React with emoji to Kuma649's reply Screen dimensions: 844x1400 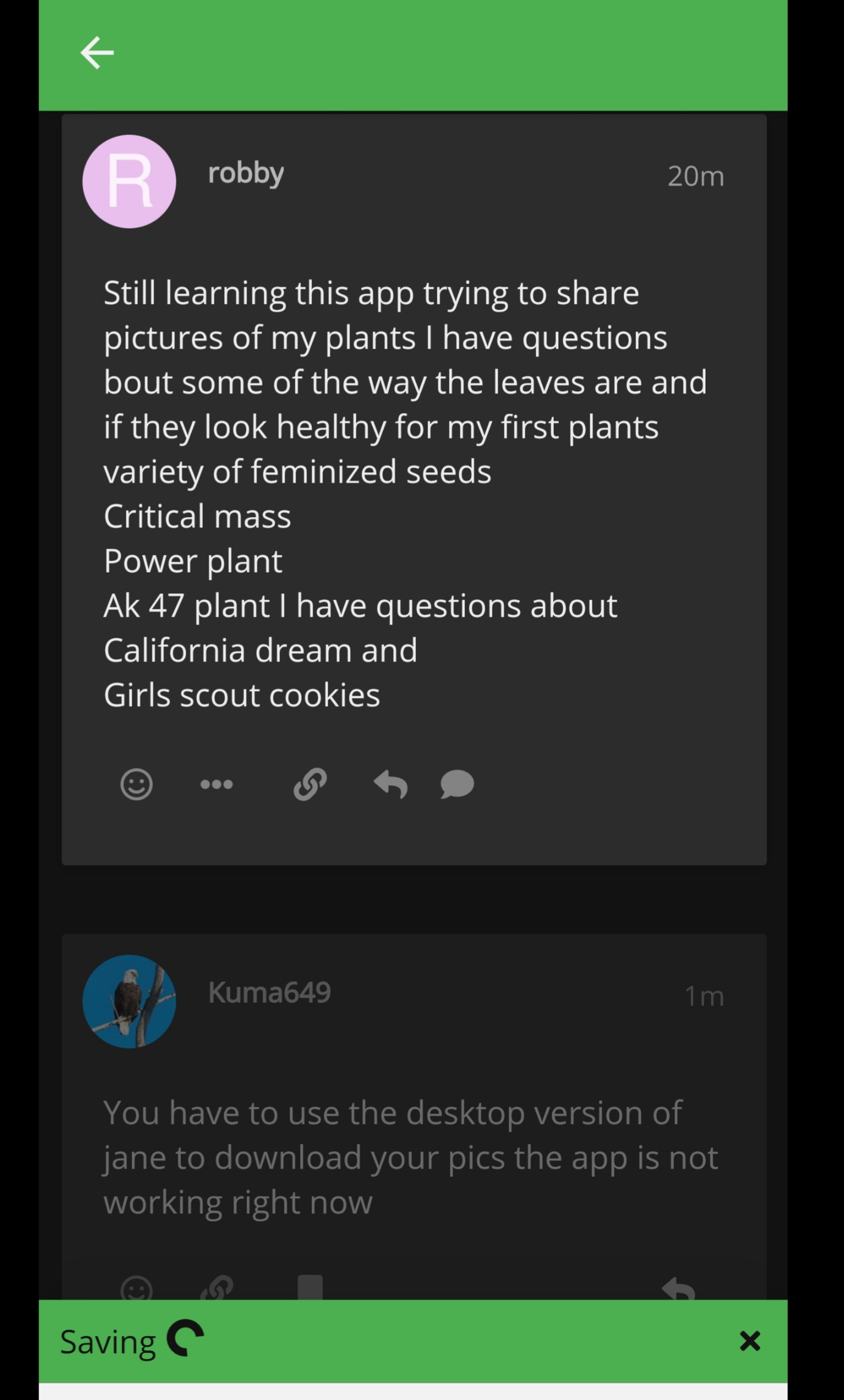tap(136, 1289)
